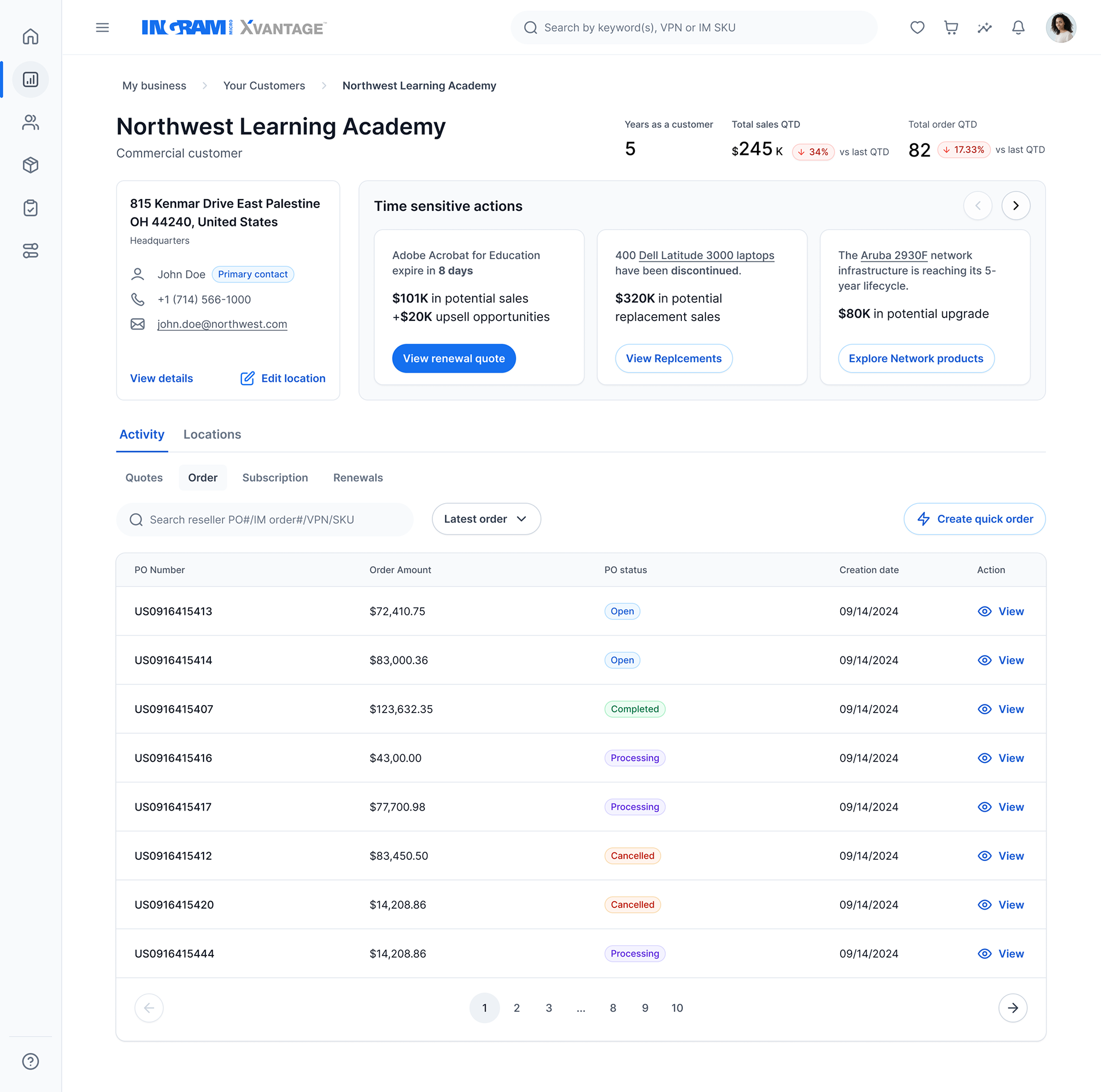1101x1092 pixels.
Task: Open the favorites heart icon
Action: pos(917,28)
